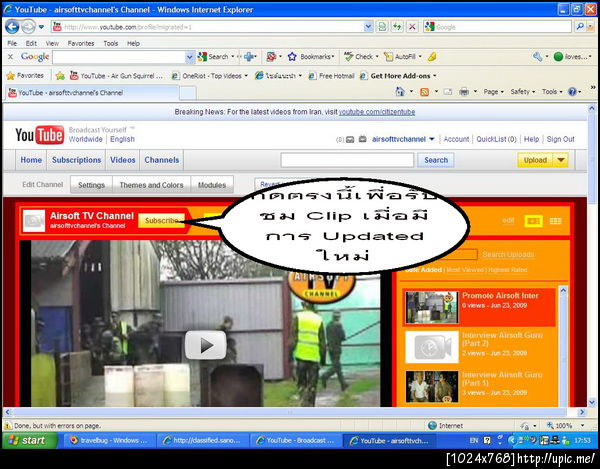This screenshot has width=600, height=469.
Task: Click the highlighter pen in Google toolbar
Action: point(432,57)
